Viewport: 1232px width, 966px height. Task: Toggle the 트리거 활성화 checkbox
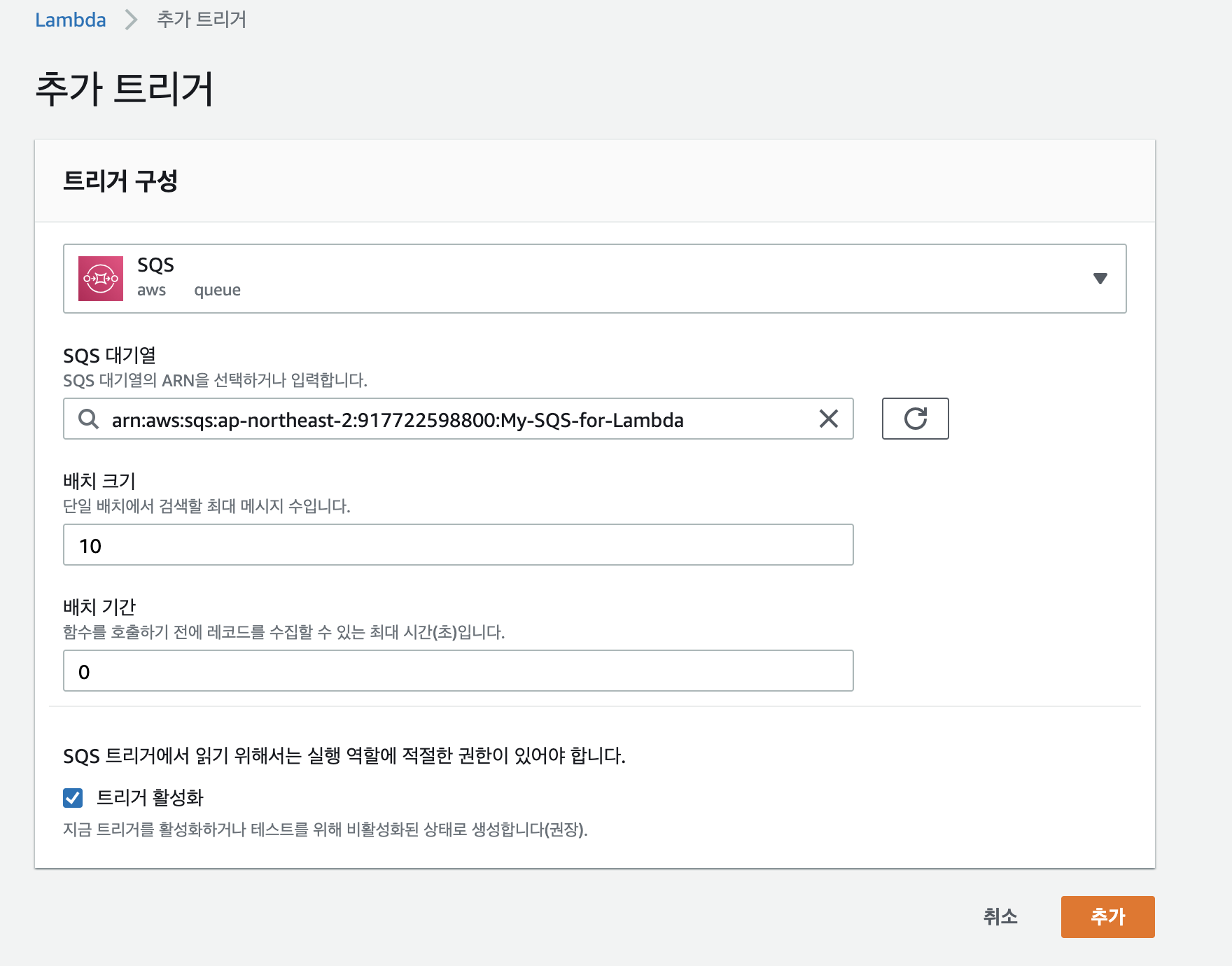tap(73, 797)
